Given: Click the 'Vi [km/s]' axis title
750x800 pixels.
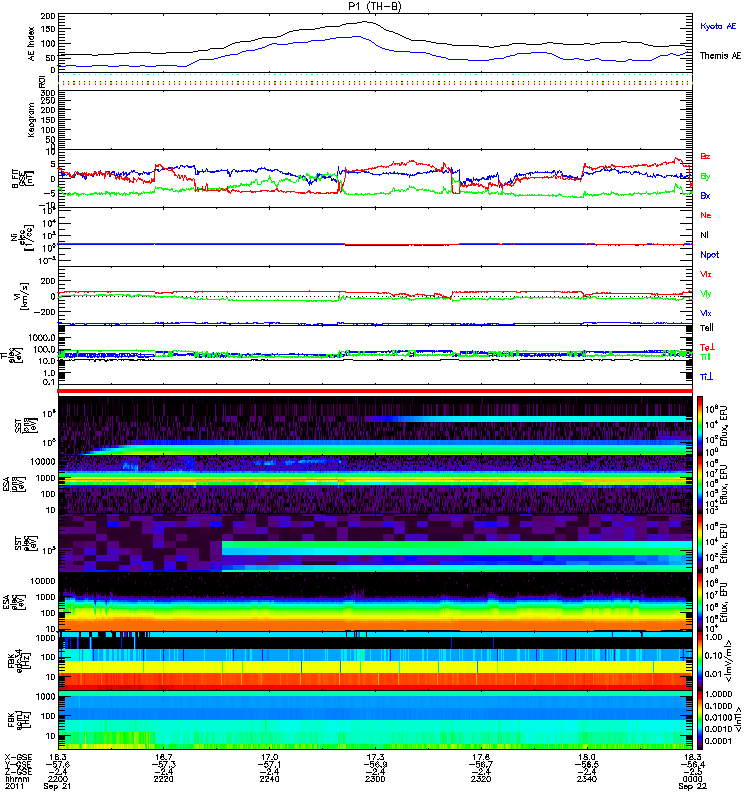Looking at the screenshot, I should point(22,296).
